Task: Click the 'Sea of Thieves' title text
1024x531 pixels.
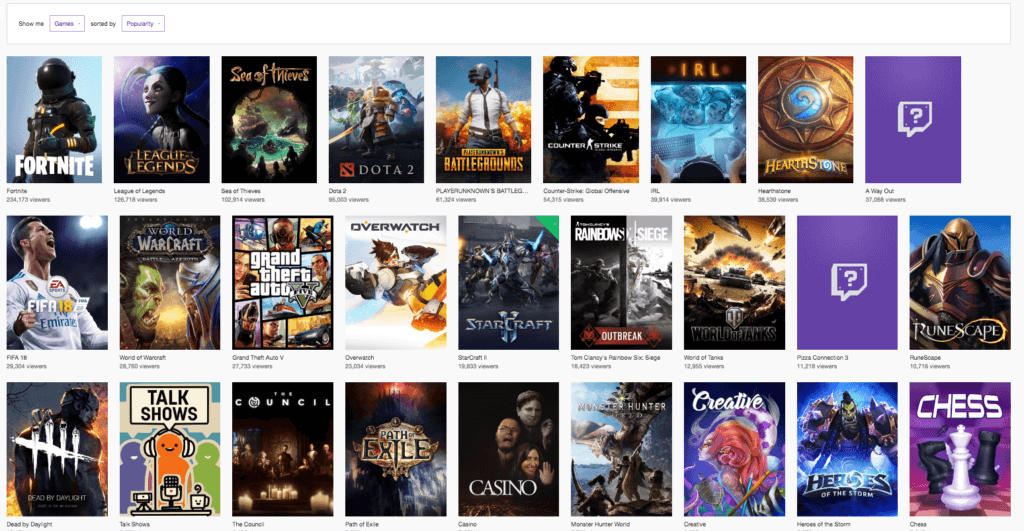Action: [241, 191]
